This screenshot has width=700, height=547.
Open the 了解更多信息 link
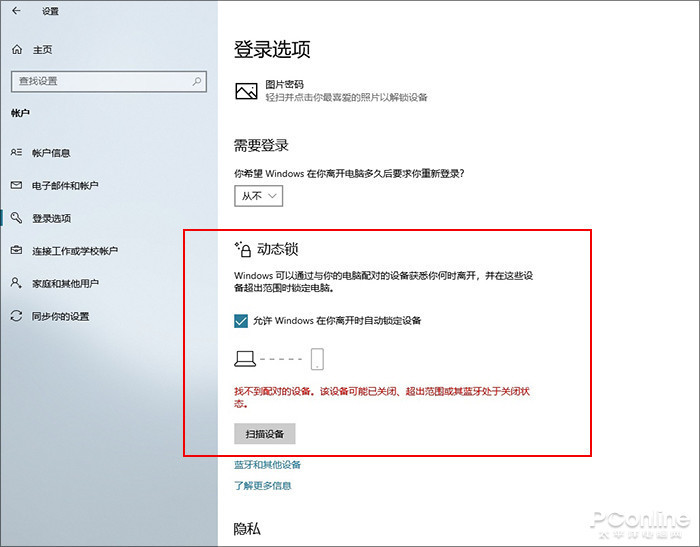point(263,485)
